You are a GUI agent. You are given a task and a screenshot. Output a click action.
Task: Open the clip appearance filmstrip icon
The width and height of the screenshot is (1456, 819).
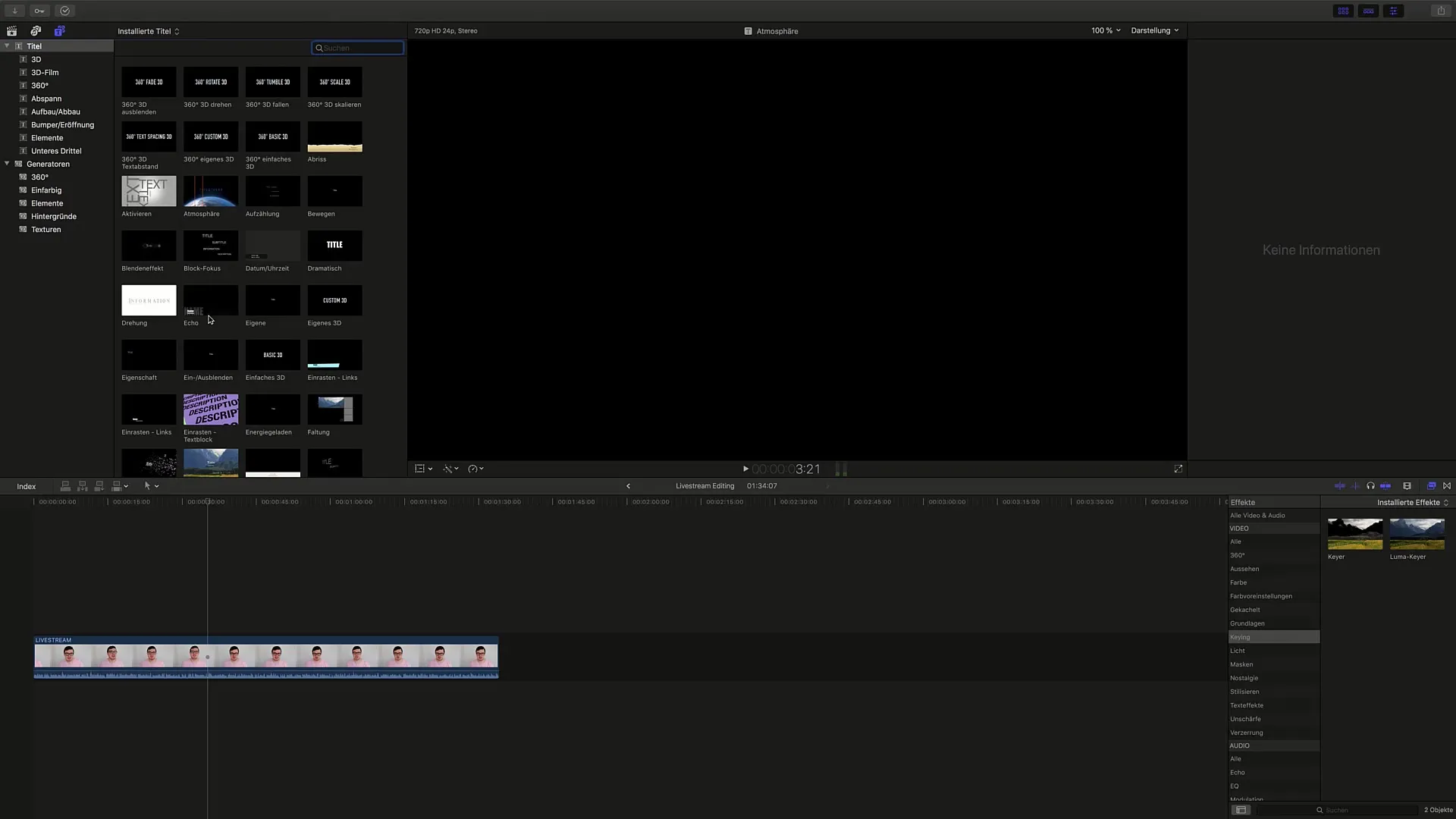[x=1407, y=486]
